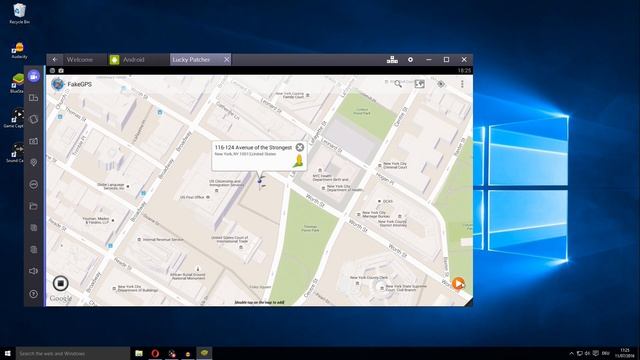Open Opera browser from the taskbar

click(x=155, y=353)
